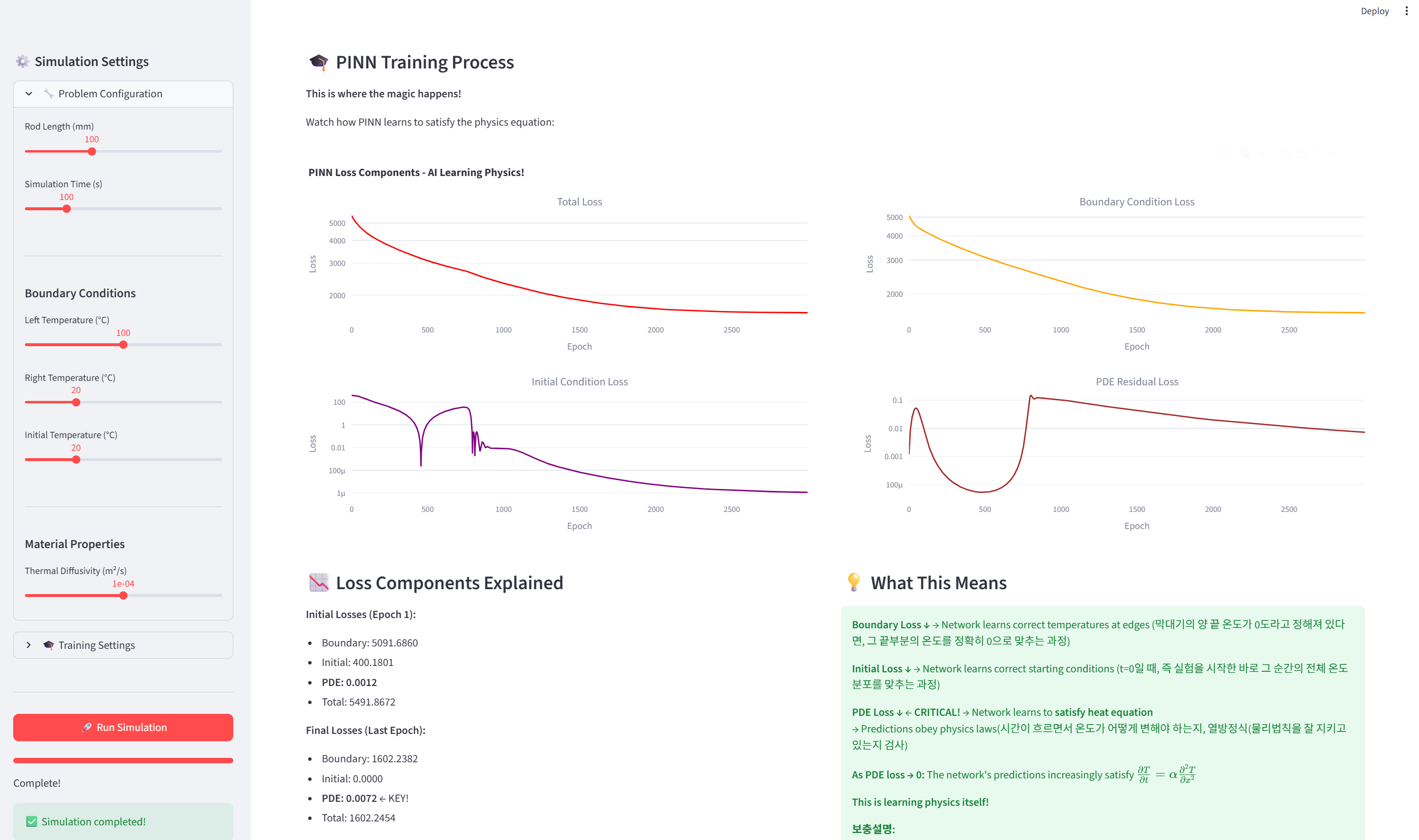
Task: Click the Right Temperature slider handle
Action: pos(76,402)
